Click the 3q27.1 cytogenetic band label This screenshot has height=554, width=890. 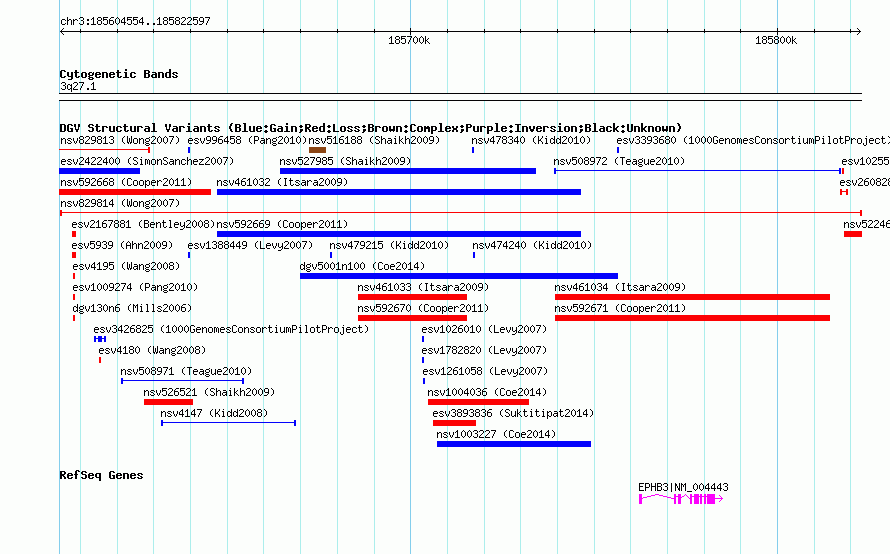pyautogui.click(x=78, y=86)
